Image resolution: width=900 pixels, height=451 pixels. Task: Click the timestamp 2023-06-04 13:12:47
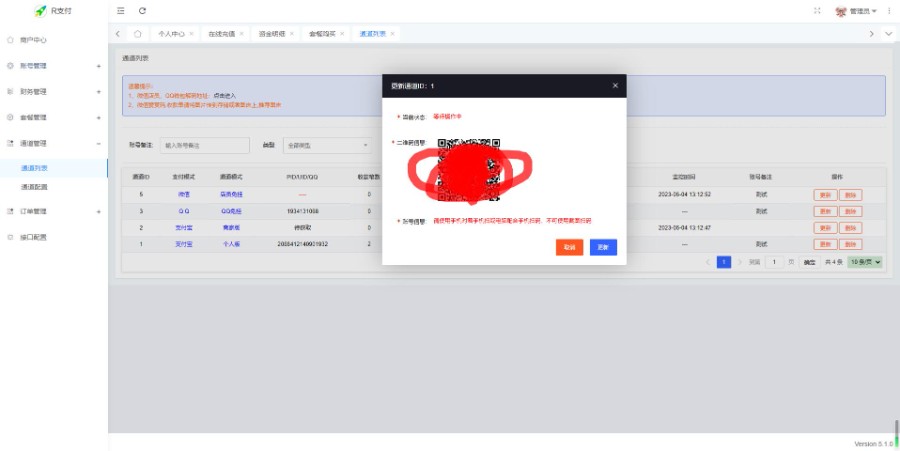(685, 228)
